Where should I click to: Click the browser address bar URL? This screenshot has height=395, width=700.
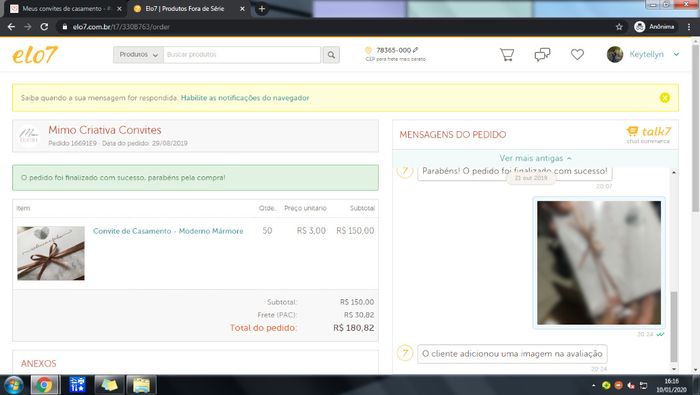(x=121, y=27)
